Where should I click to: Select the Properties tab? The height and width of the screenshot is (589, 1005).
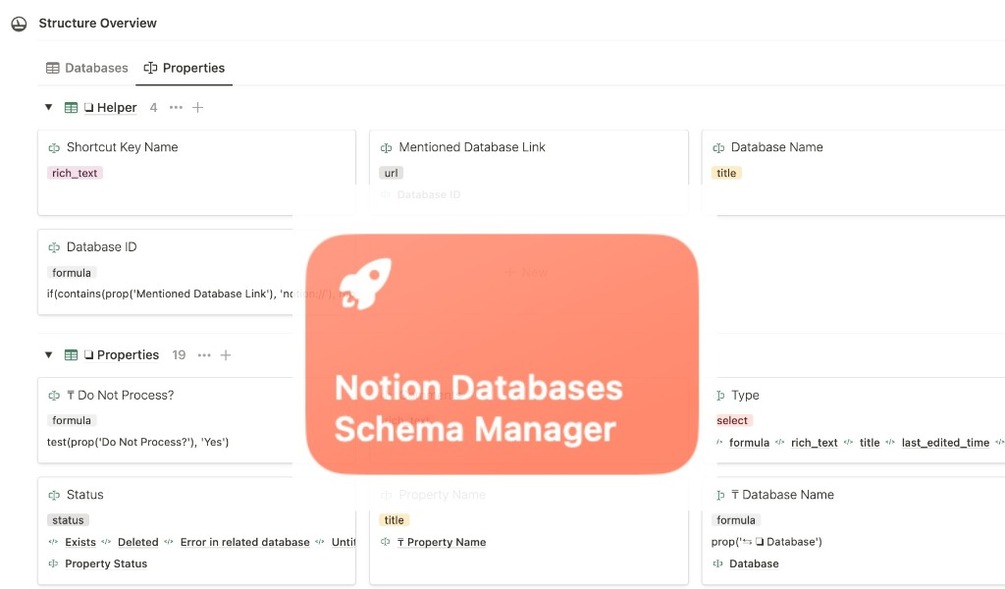[185, 68]
